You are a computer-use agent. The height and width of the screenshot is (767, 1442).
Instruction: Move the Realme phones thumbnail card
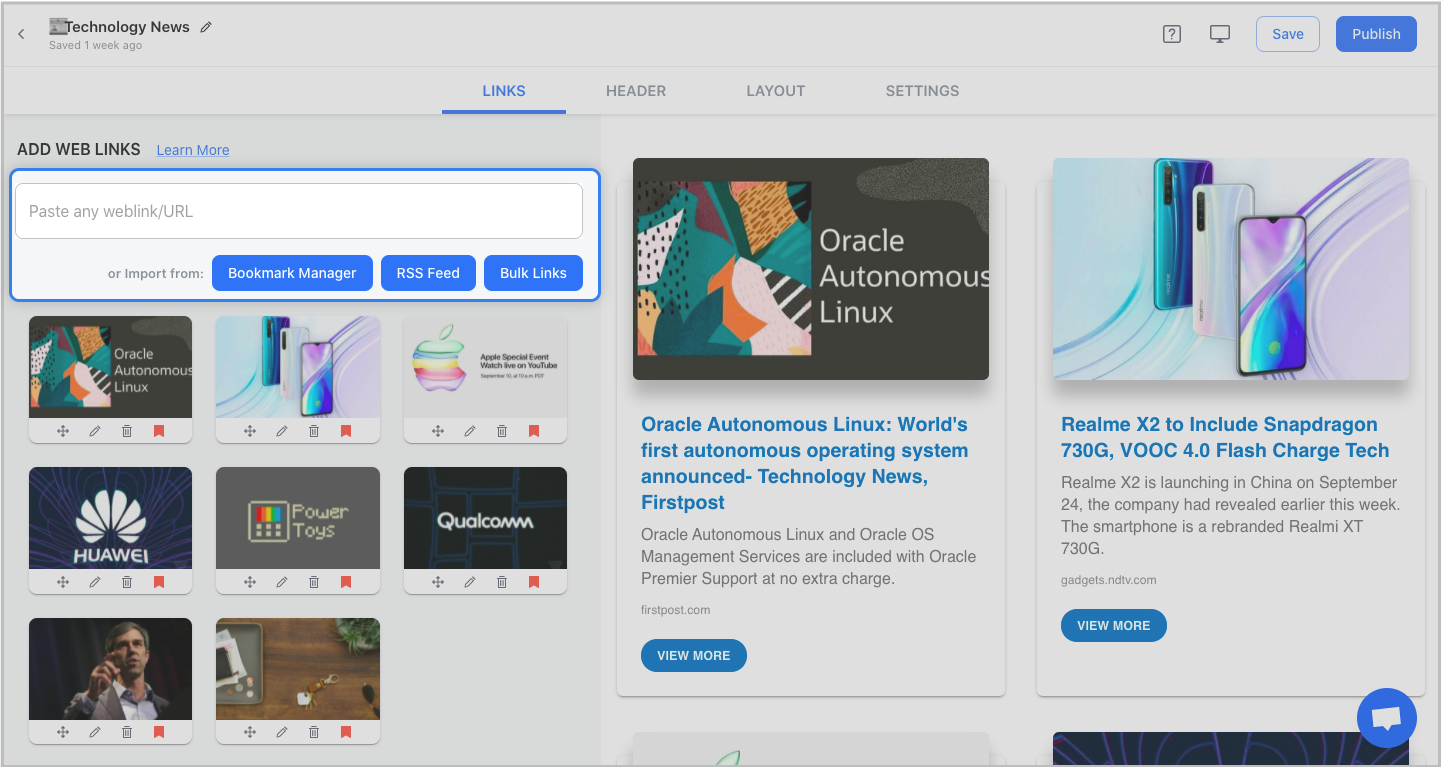click(250, 431)
